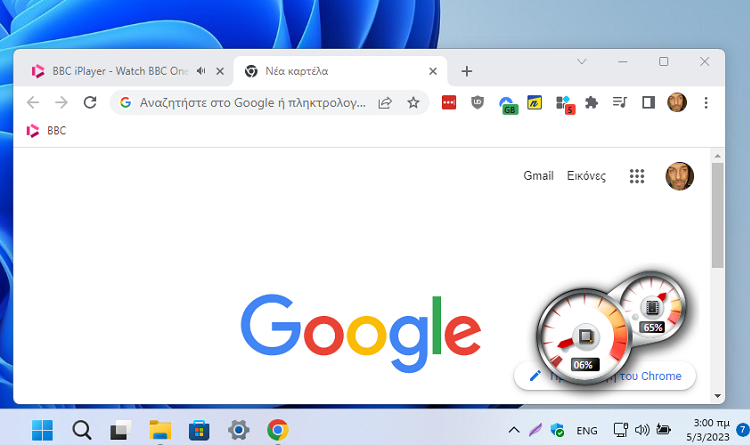Image resolution: width=750 pixels, height=445 pixels.
Task: Switch to the BBC iPlayer tab
Action: point(121,71)
